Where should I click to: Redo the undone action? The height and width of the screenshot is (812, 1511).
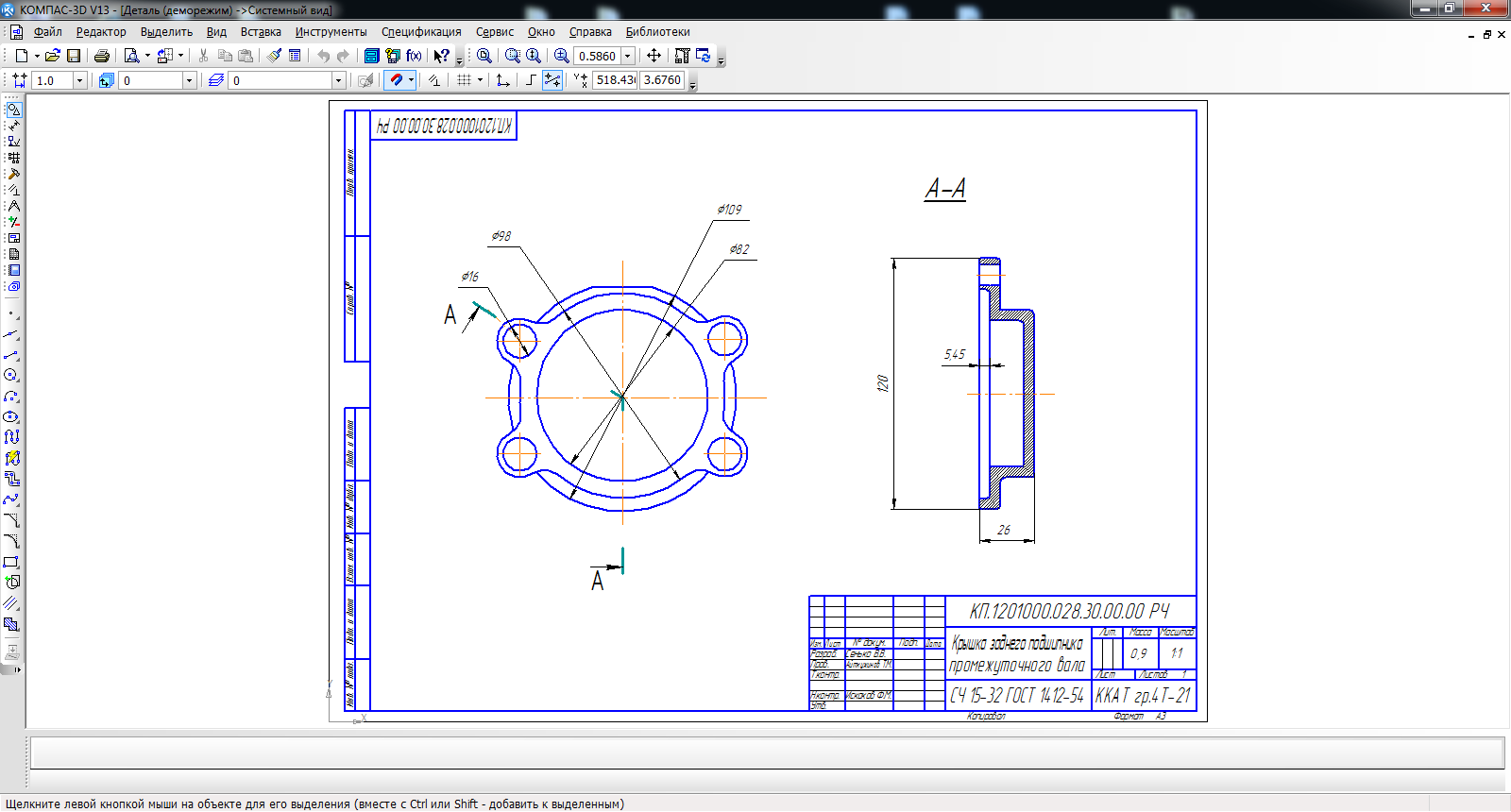(343, 56)
